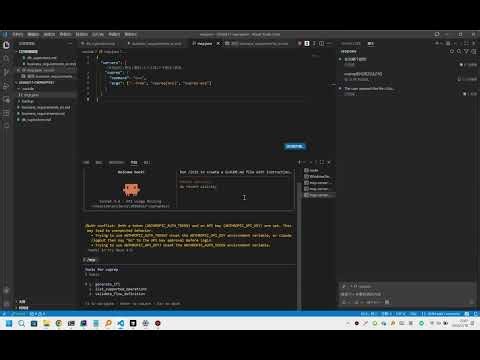Click the blue button in the editor area
The image size is (480, 360).
(295, 146)
